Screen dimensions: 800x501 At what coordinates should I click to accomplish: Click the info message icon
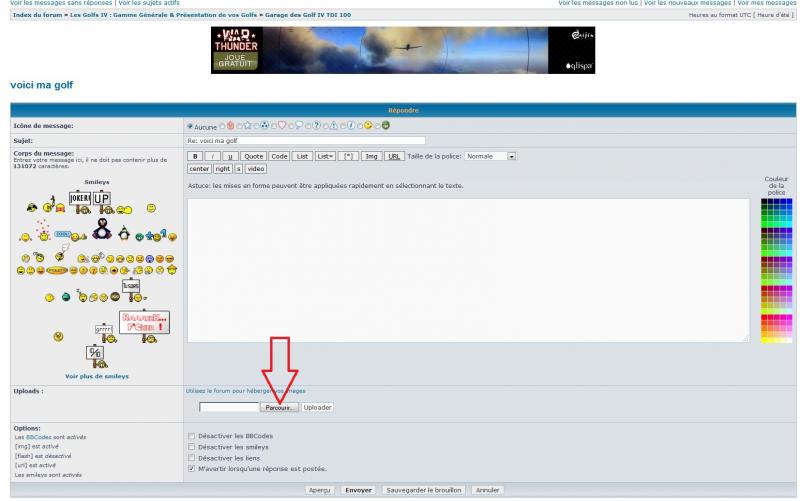click(351, 126)
